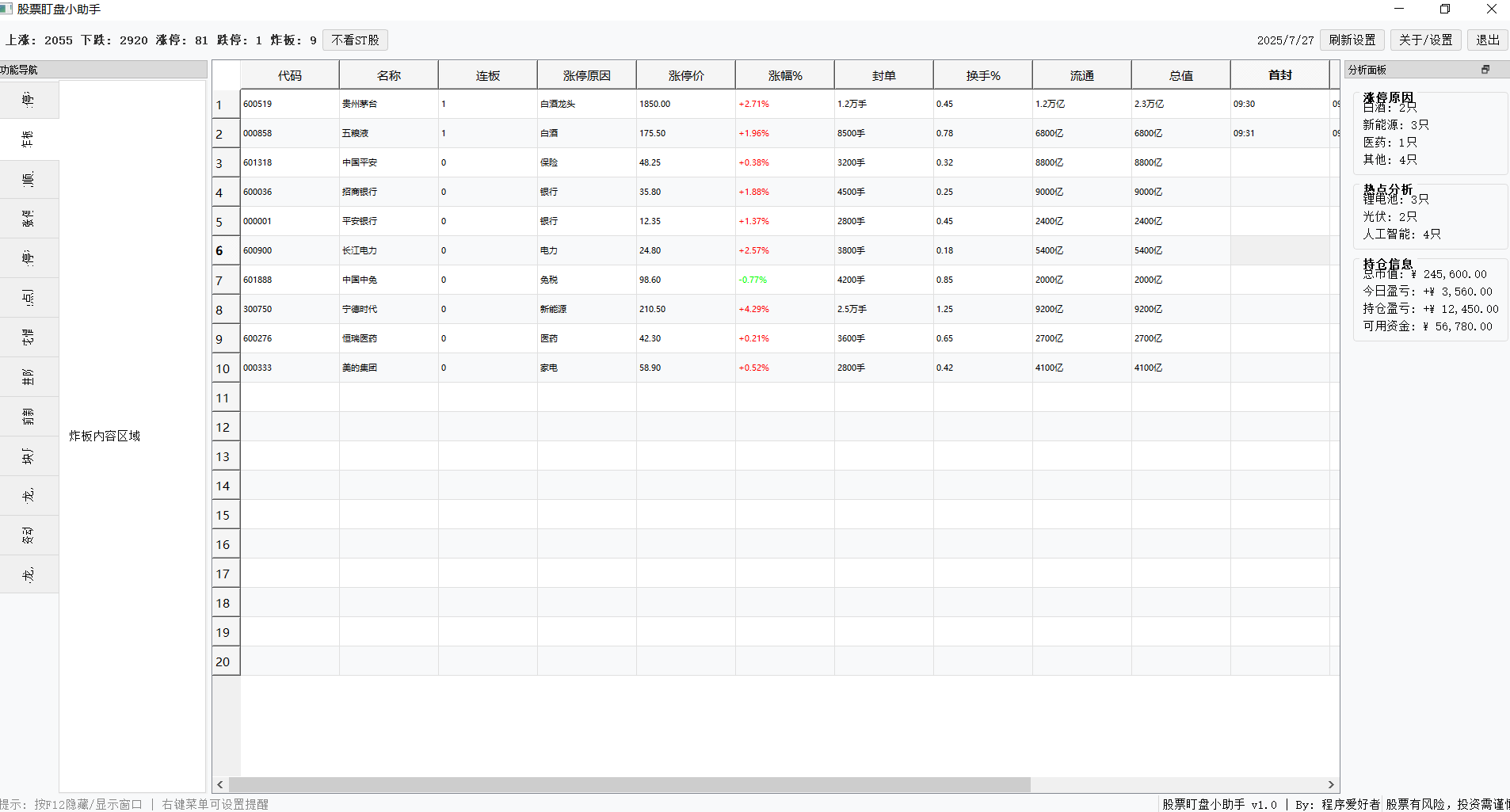Screen dimensions: 1510x812
Task: Select row header 20 in the table
Action: (227, 661)
